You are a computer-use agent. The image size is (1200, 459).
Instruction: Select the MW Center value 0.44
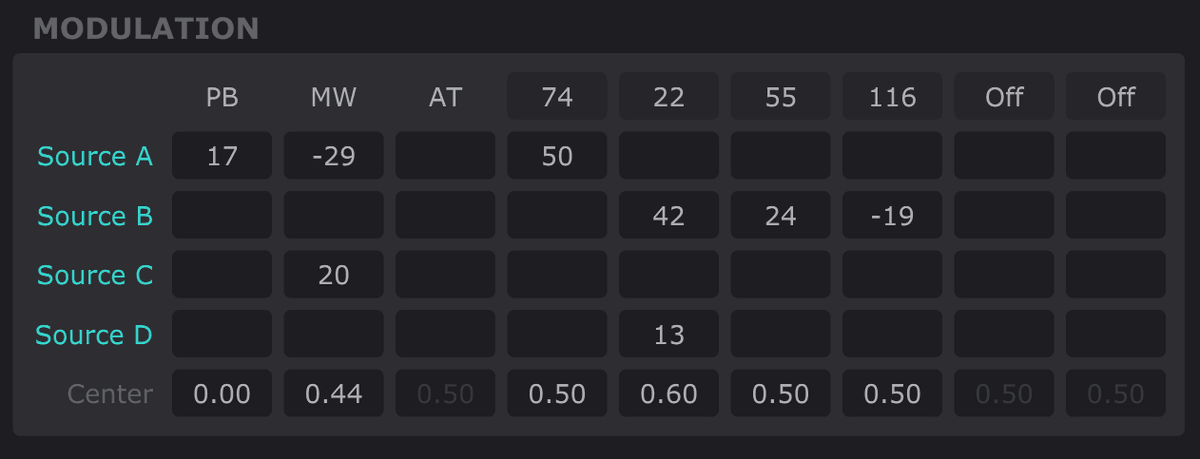click(334, 394)
